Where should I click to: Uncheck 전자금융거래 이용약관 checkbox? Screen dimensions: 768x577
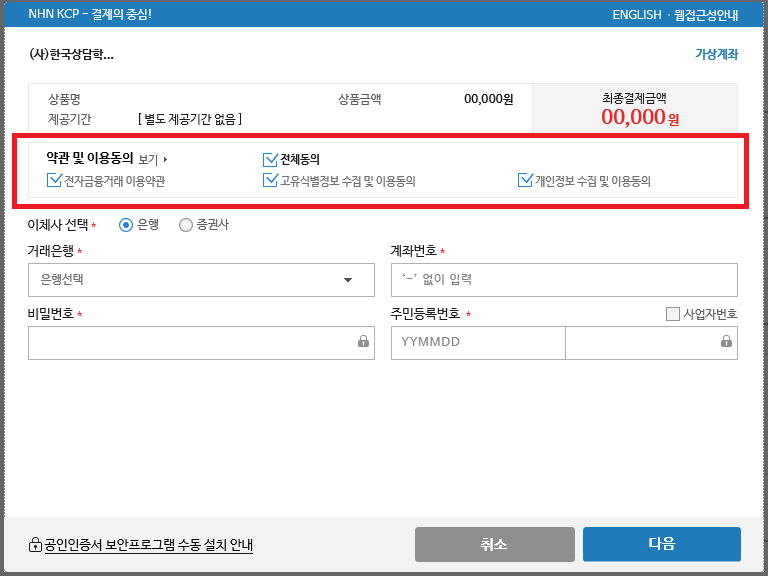point(54,180)
